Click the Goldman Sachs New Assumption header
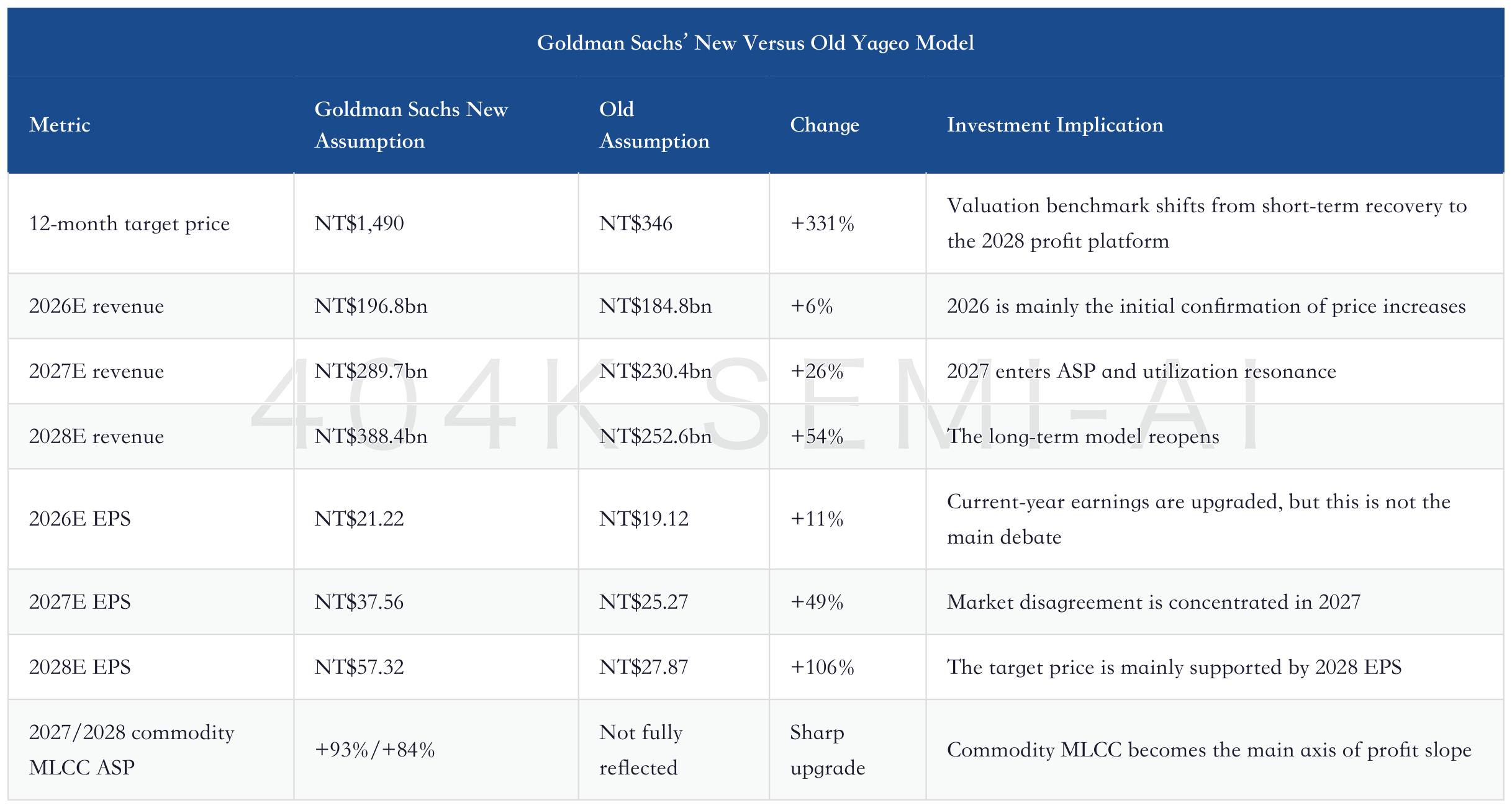Image resolution: width=1512 pixels, height=808 pixels. pos(411,125)
